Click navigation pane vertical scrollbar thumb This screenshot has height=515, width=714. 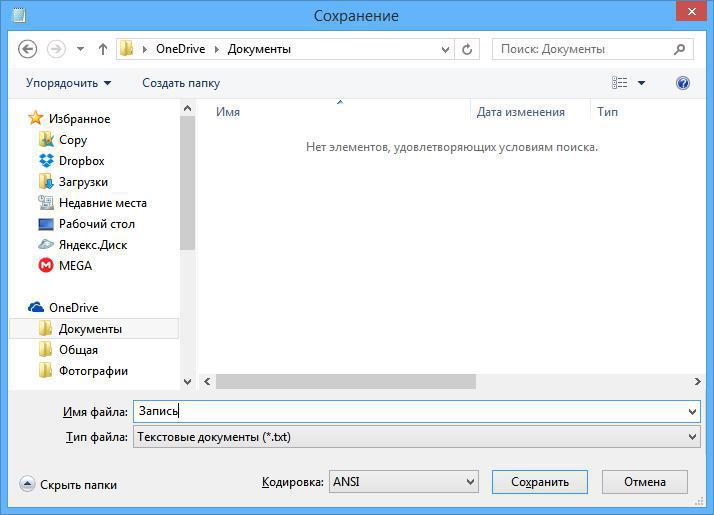click(x=187, y=183)
